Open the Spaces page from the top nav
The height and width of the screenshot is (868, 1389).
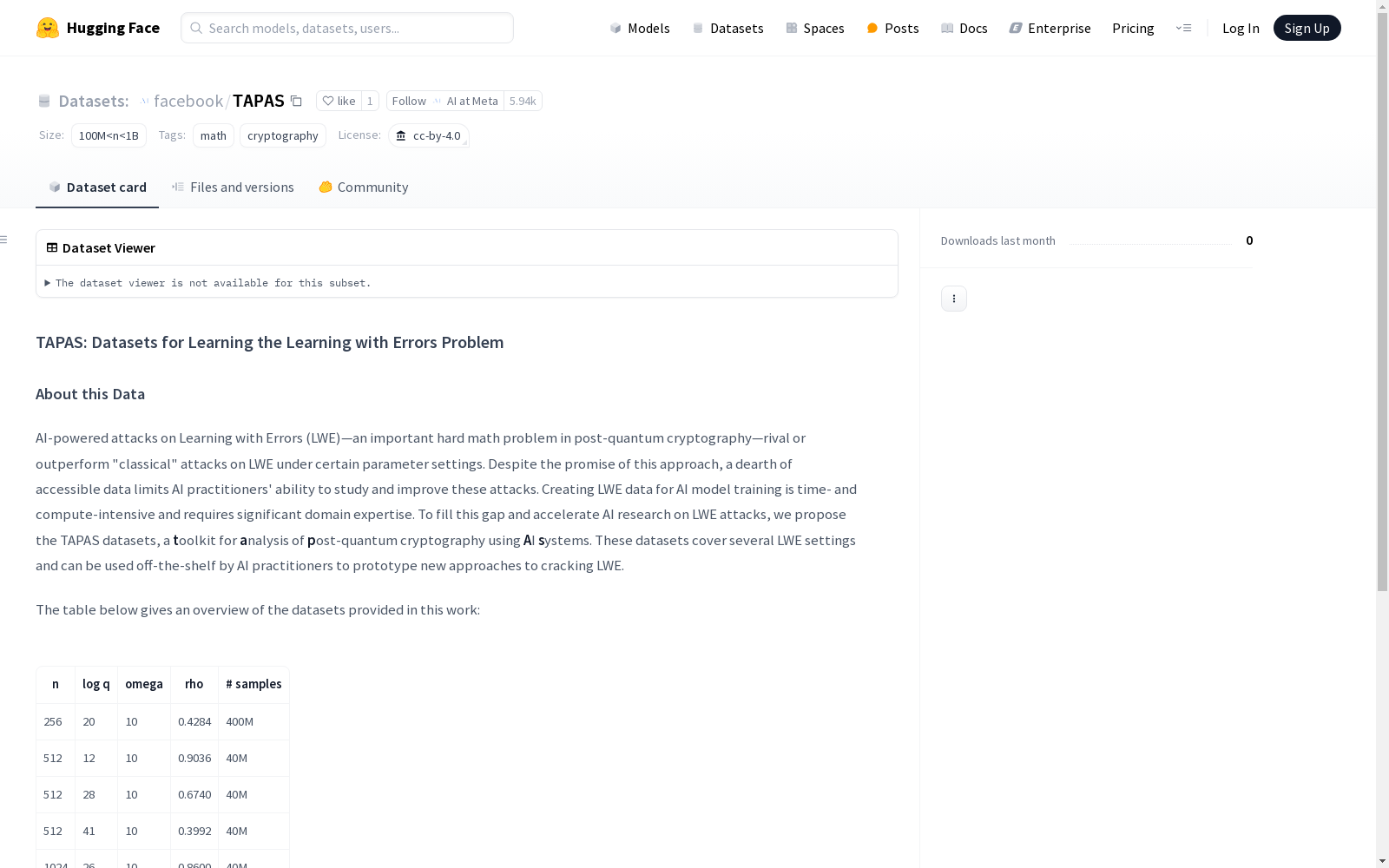click(x=814, y=28)
